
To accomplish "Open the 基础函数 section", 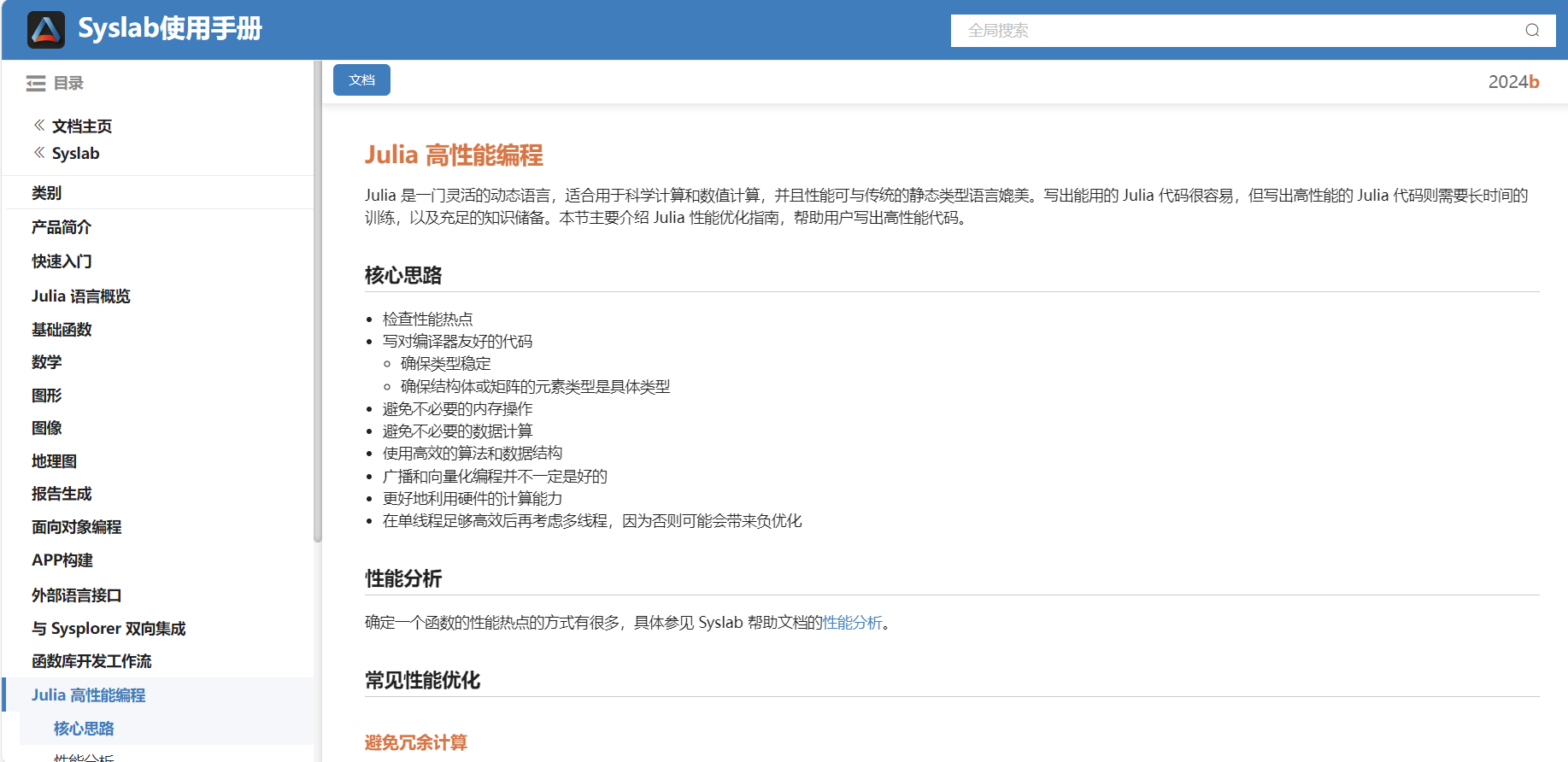I will tap(62, 330).
